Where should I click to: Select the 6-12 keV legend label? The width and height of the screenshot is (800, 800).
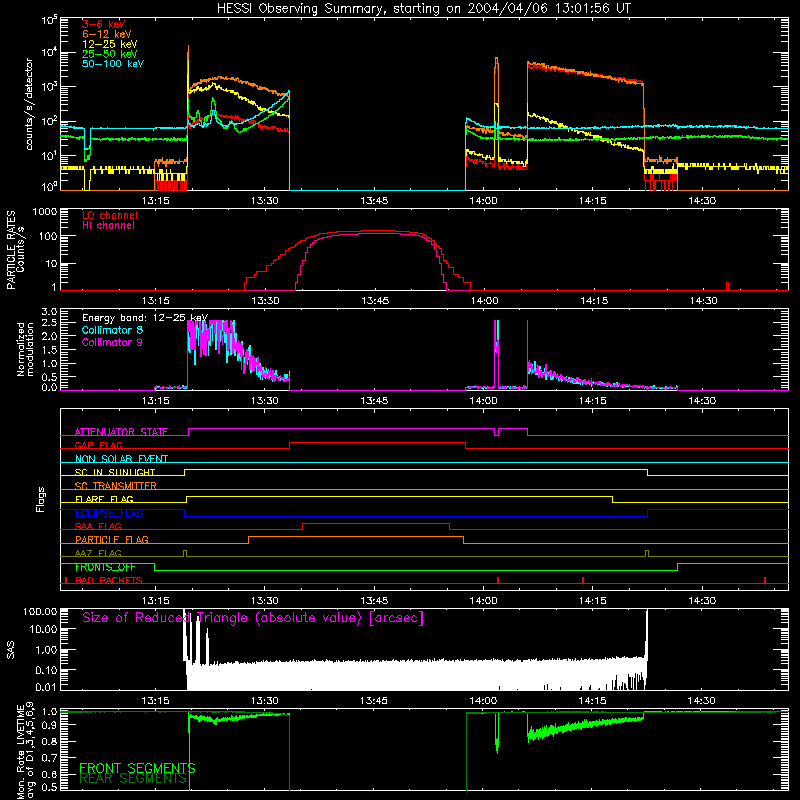[107, 34]
